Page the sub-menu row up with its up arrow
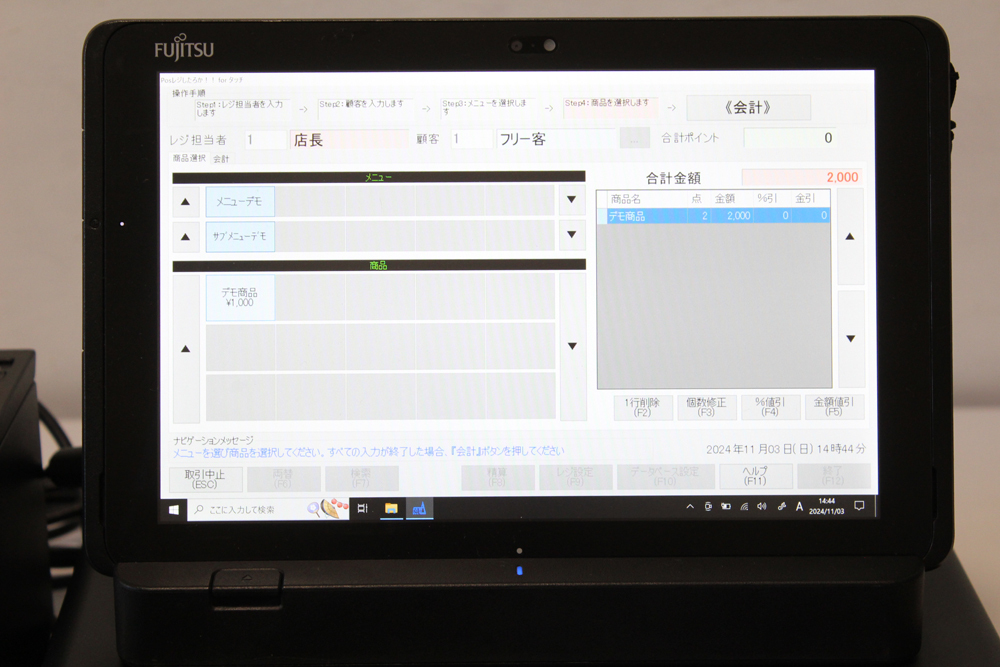This screenshot has height=667, width=1000. [x=186, y=237]
